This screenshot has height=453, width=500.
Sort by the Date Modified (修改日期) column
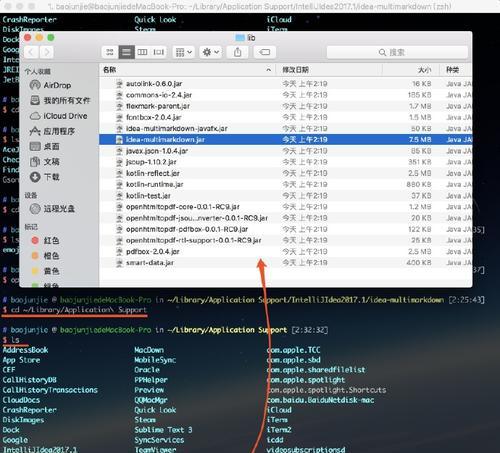(x=329, y=70)
